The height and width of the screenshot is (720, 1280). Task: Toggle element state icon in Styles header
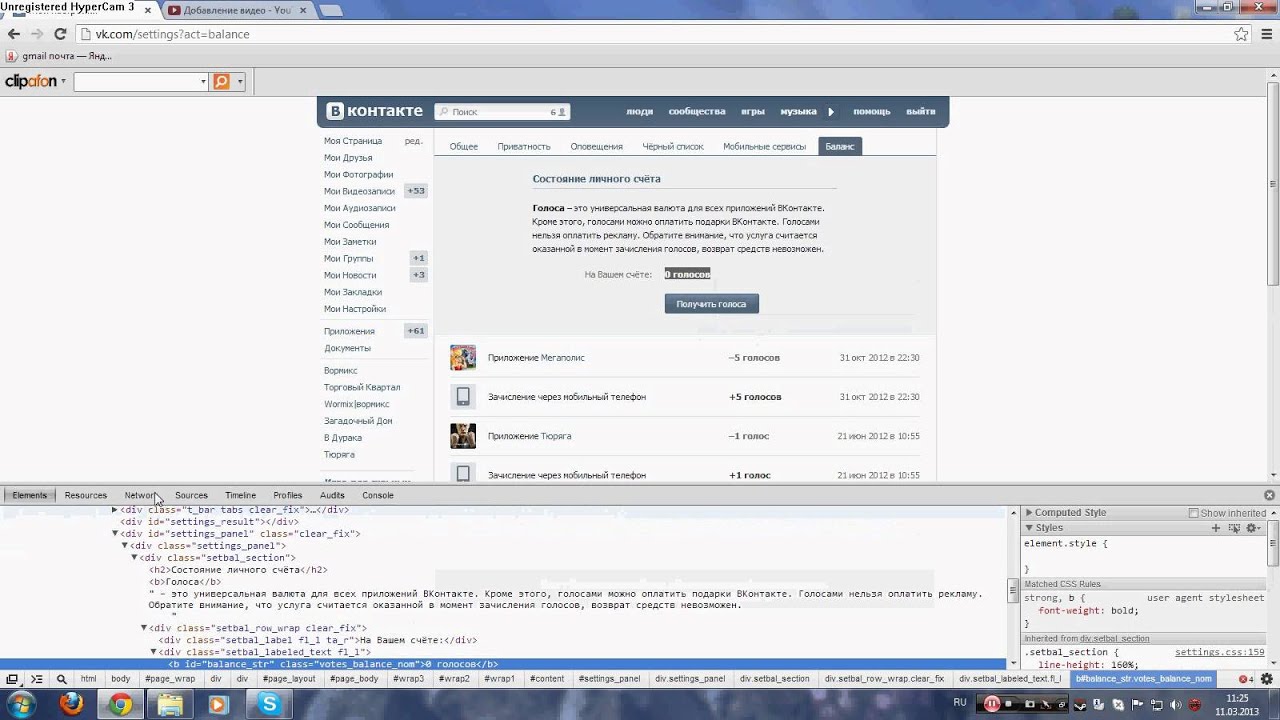click(x=1234, y=528)
